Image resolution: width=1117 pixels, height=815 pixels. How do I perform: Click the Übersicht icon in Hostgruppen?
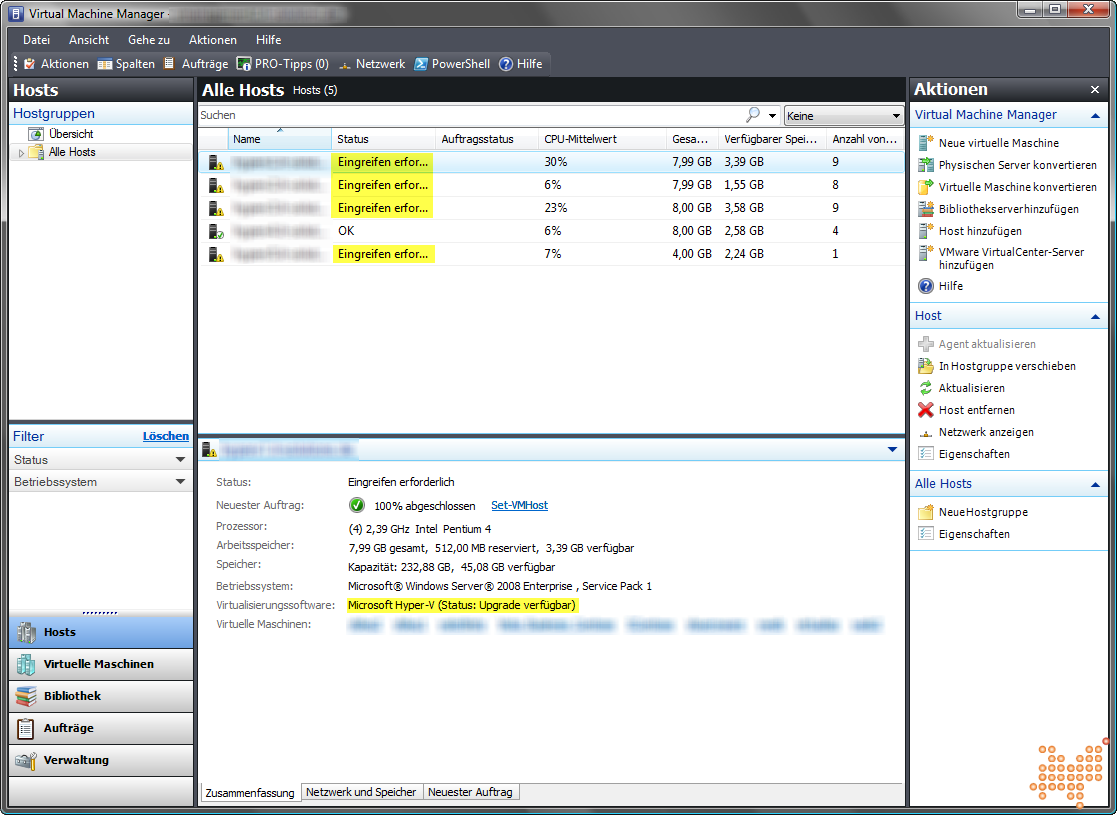coord(36,134)
